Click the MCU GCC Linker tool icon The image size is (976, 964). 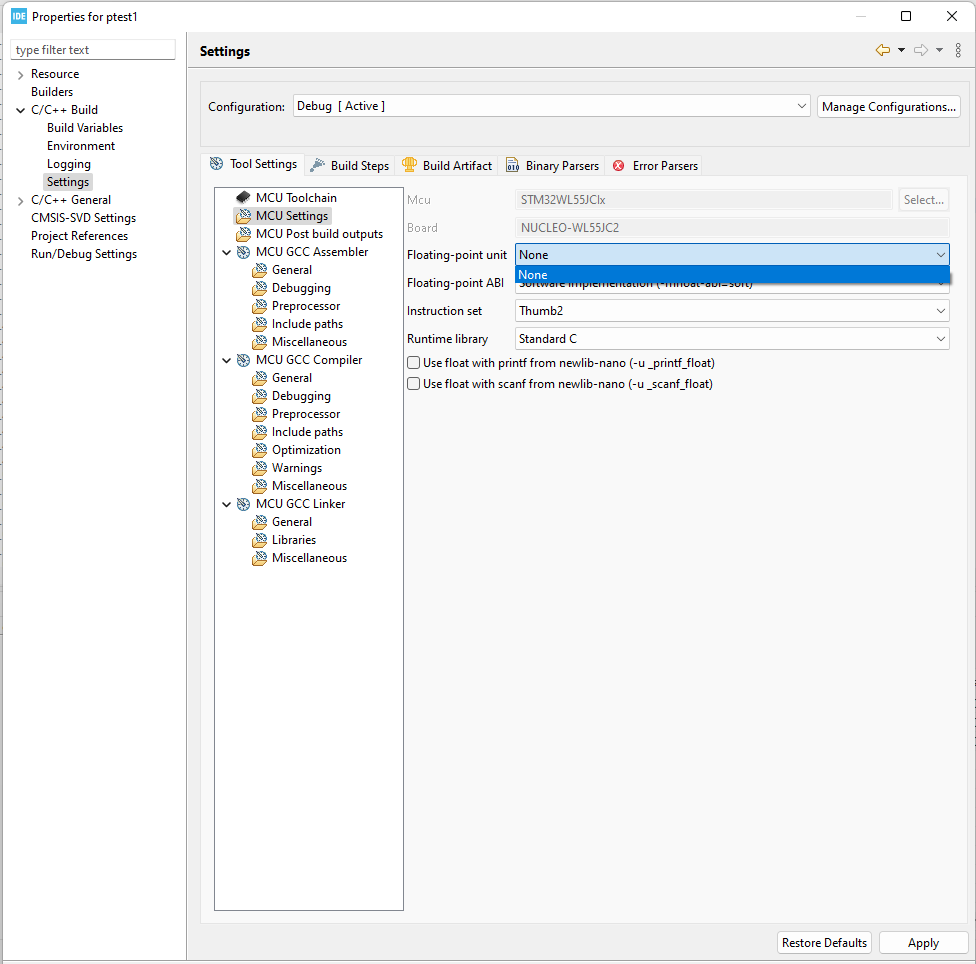point(243,504)
